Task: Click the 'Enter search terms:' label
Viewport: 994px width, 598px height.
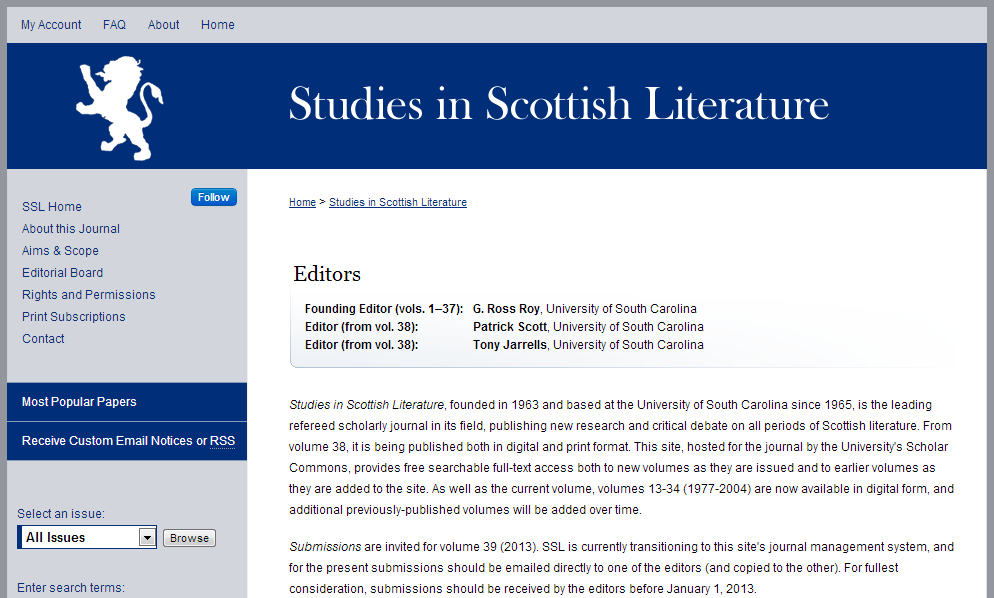Action: click(71, 588)
